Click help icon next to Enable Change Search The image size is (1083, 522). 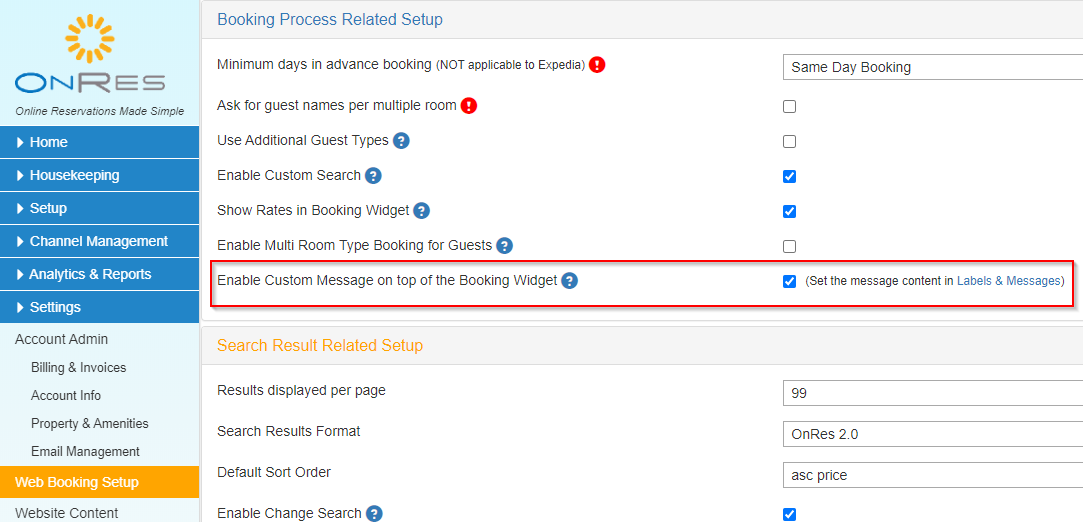pos(374,514)
